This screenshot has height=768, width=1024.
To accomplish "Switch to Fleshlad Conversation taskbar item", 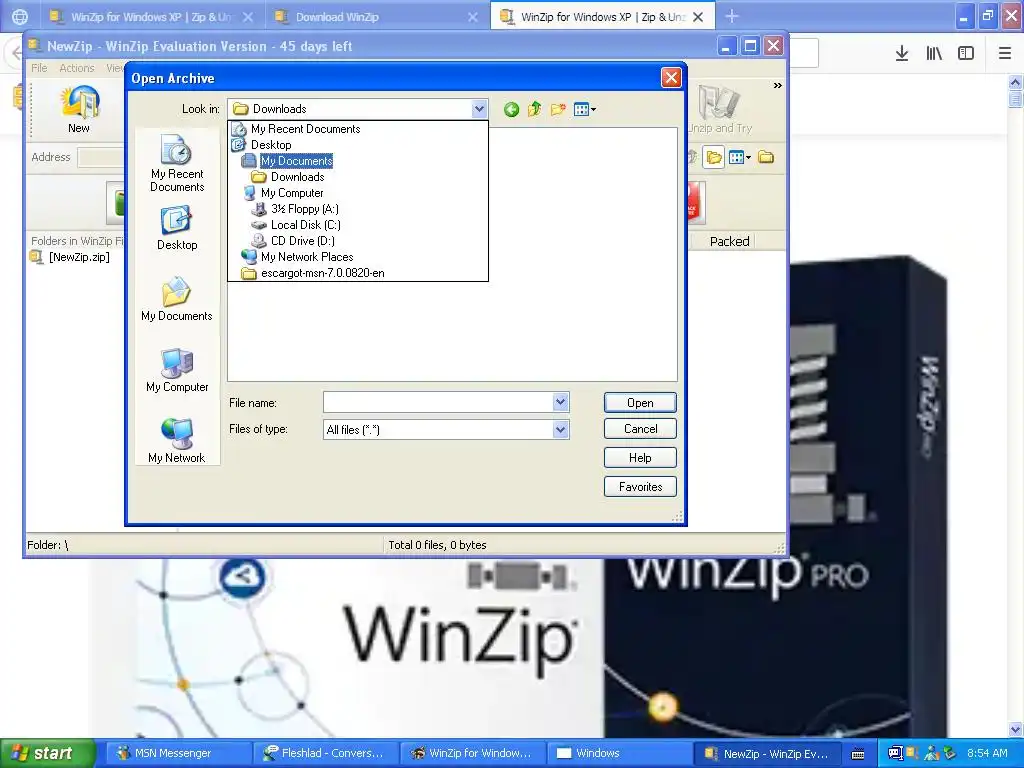I will (x=324, y=753).
